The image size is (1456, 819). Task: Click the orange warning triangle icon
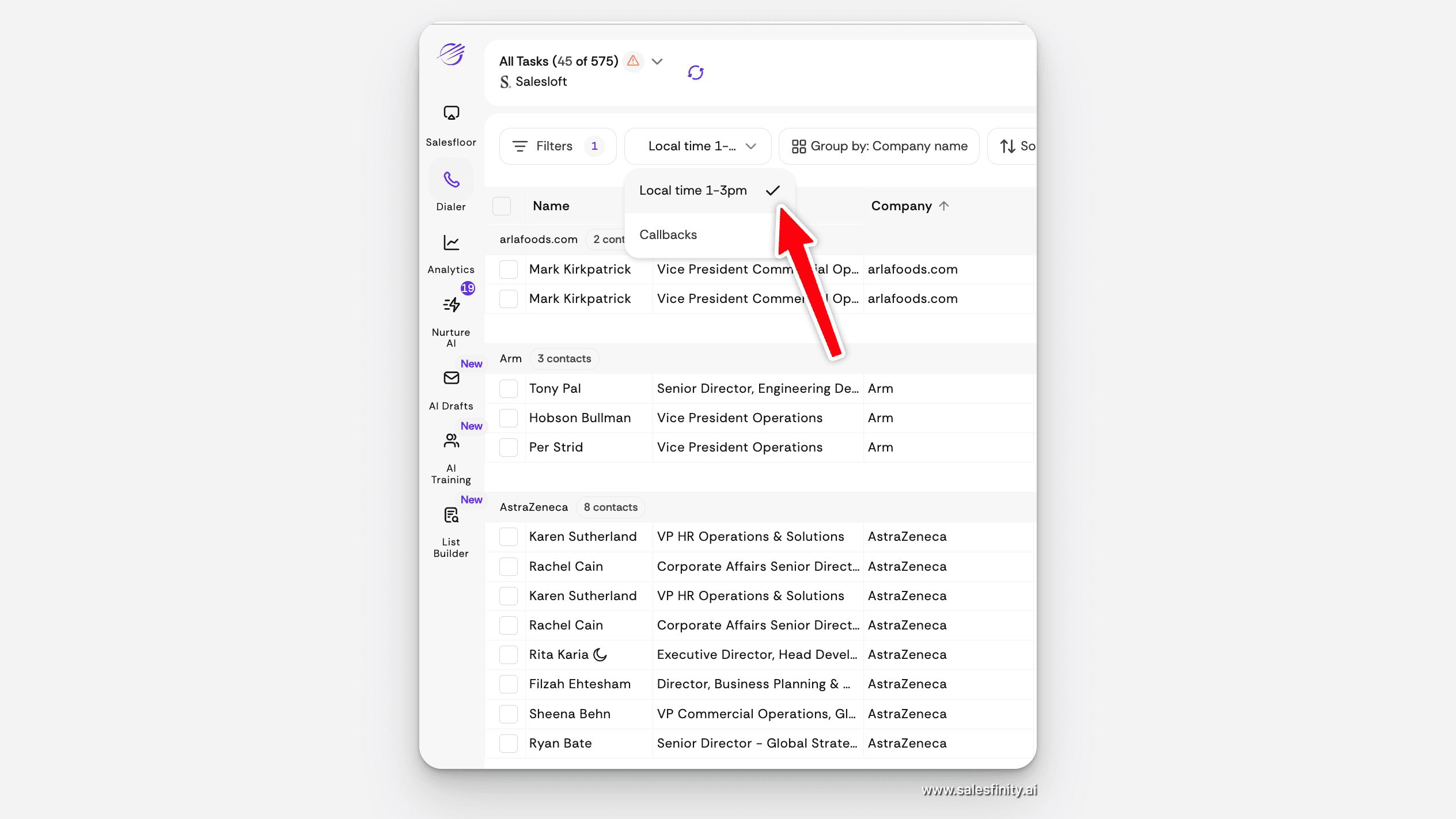(633, 60)
